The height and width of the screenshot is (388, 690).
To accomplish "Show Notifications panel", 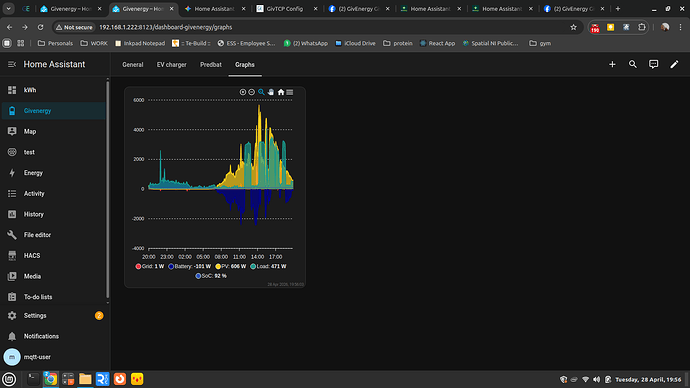I will (x=53, y=336).
